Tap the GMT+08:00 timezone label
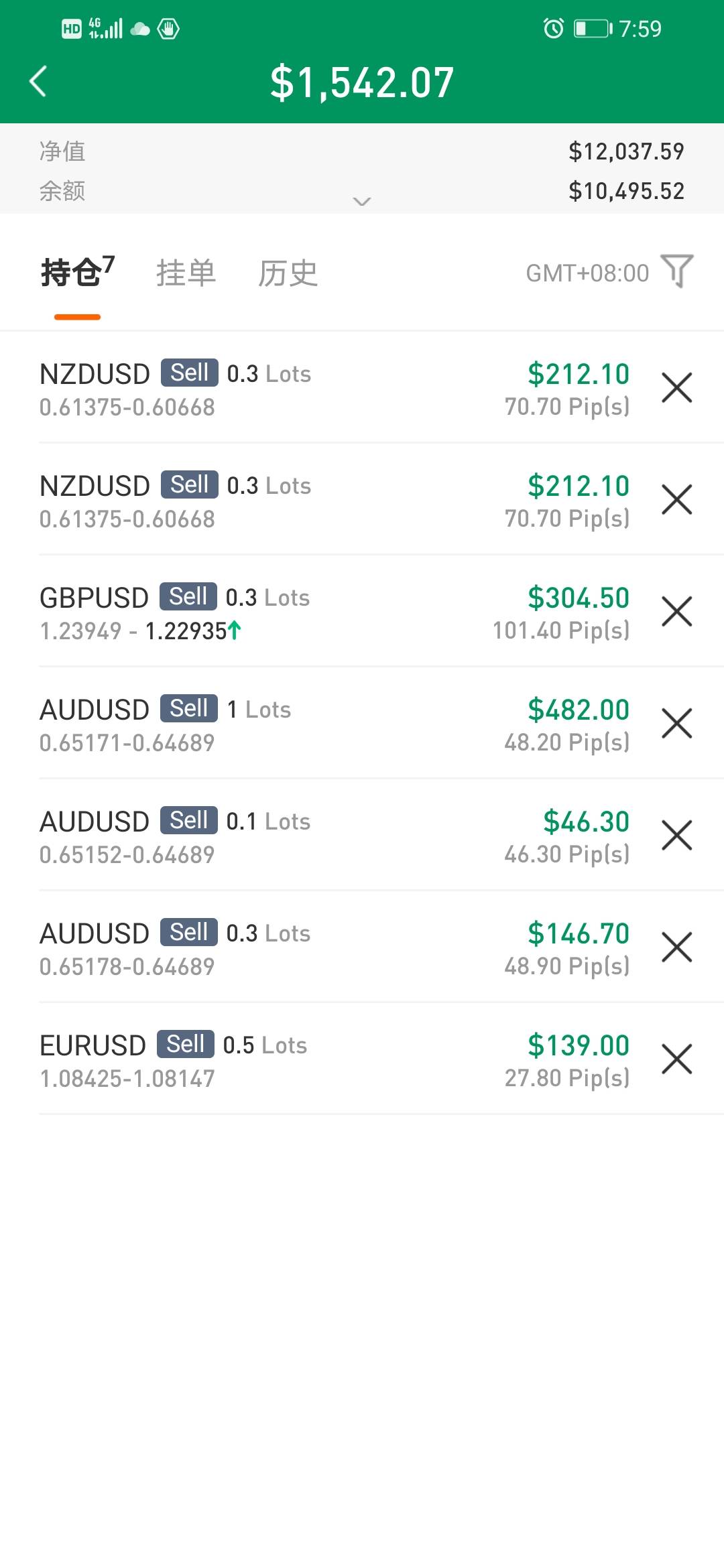 click(x=587, y=273)
